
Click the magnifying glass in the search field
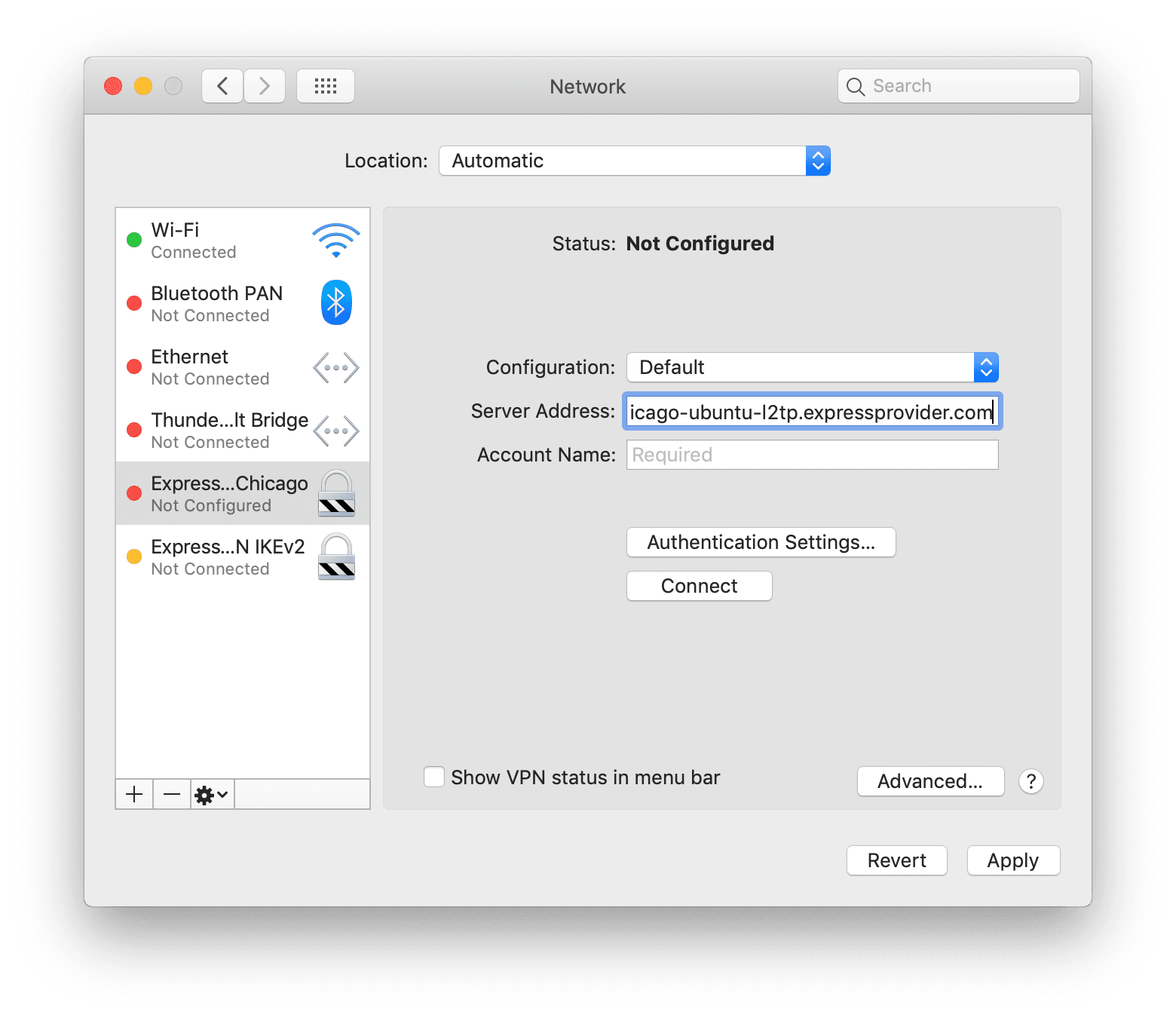(856, 86)
